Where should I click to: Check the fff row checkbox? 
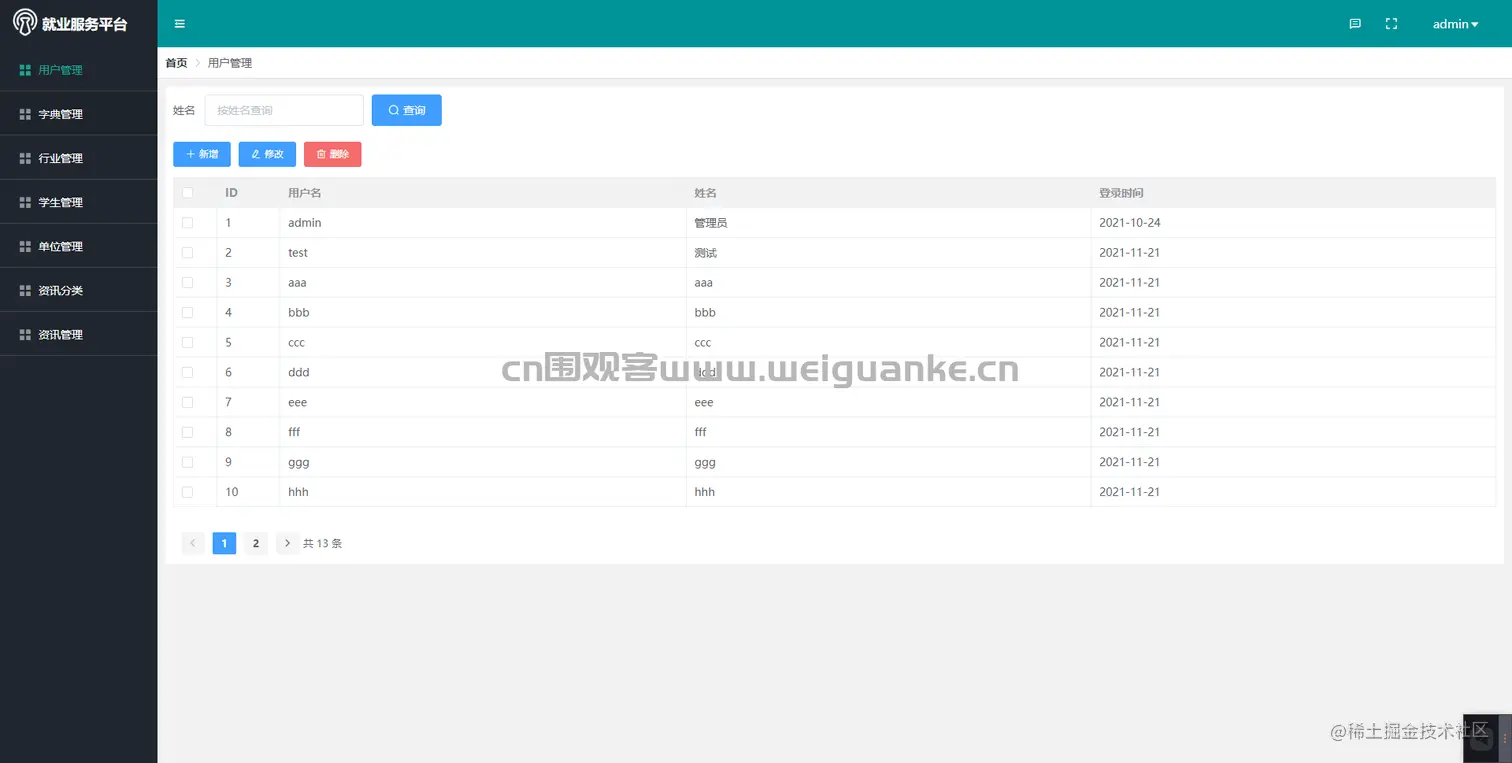pos(187,432)
